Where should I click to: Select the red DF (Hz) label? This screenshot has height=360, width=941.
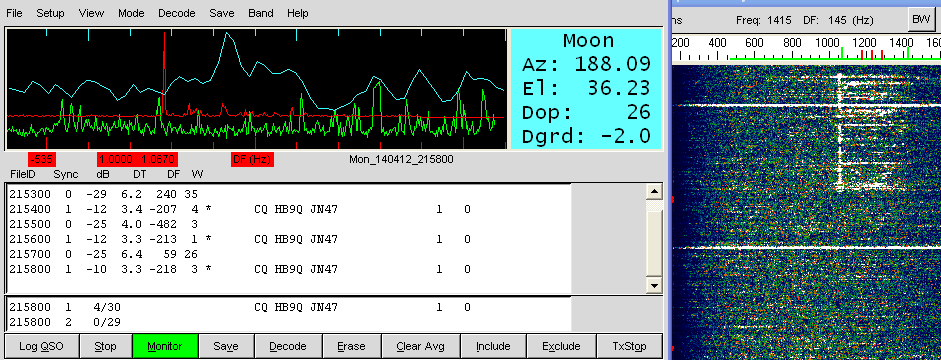coord(252,160)
